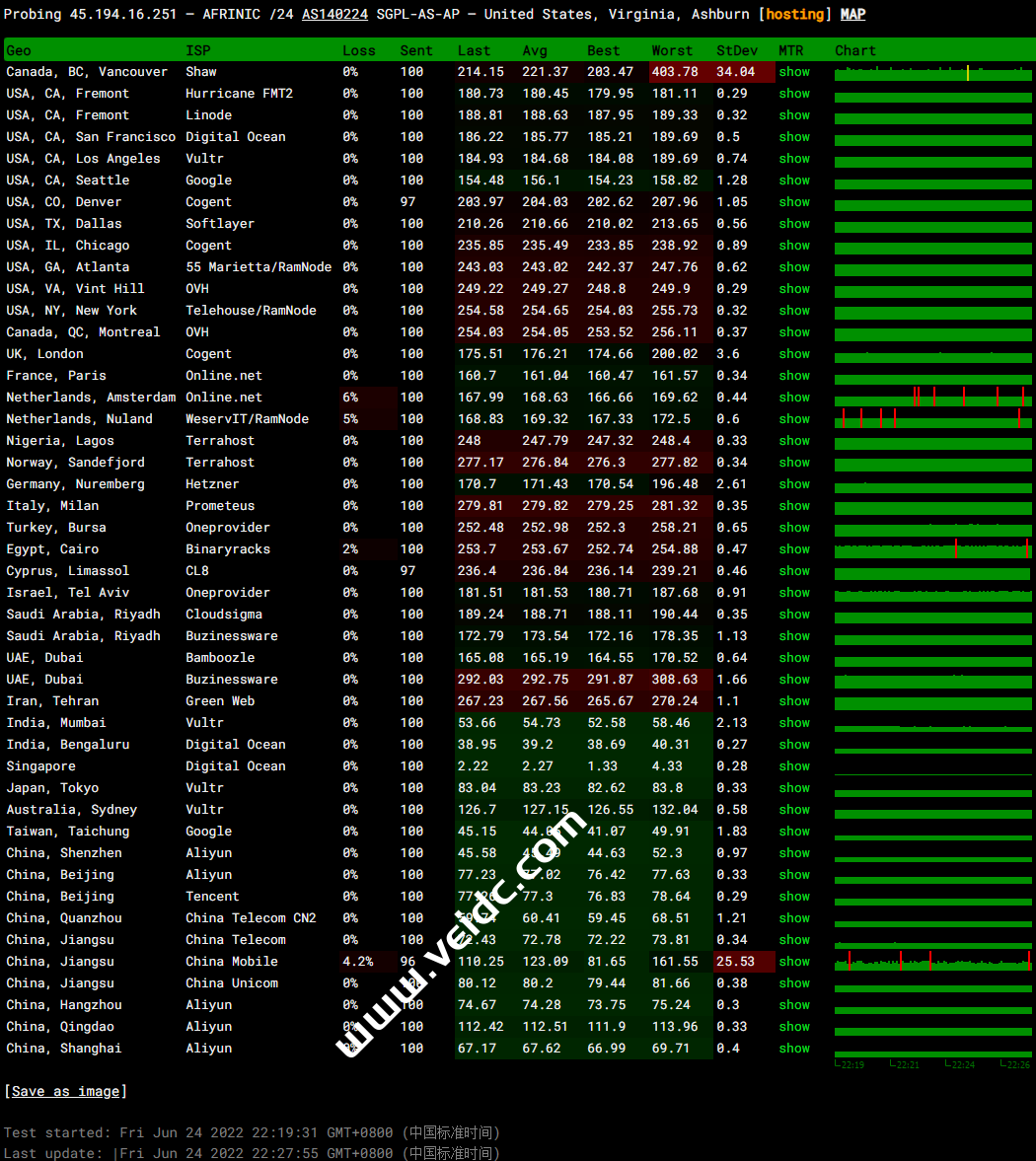The width and height of the screenshot is (1036, 1161).
Task: Show MTR for Jiangsu China Mobile
Action: pyautogui.click(x=794, y=962)
